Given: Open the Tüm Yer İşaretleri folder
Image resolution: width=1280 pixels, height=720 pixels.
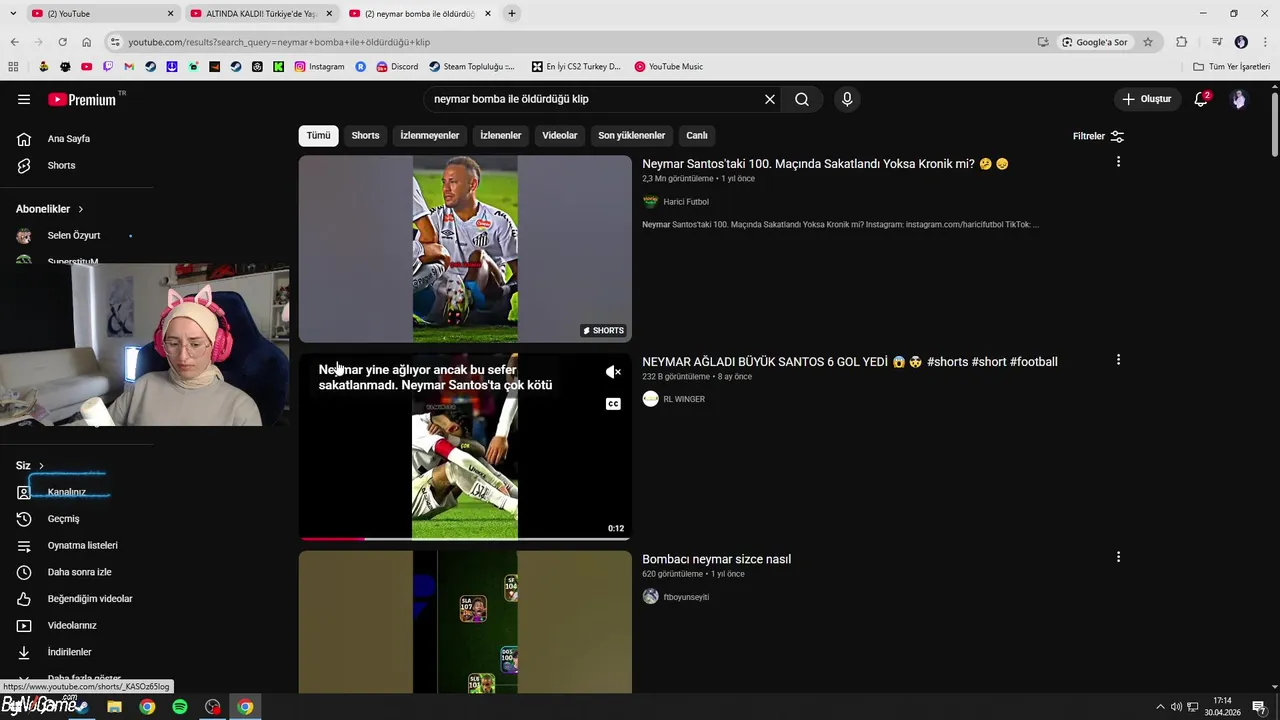Looking at the screenshot, I should 1232,67.
